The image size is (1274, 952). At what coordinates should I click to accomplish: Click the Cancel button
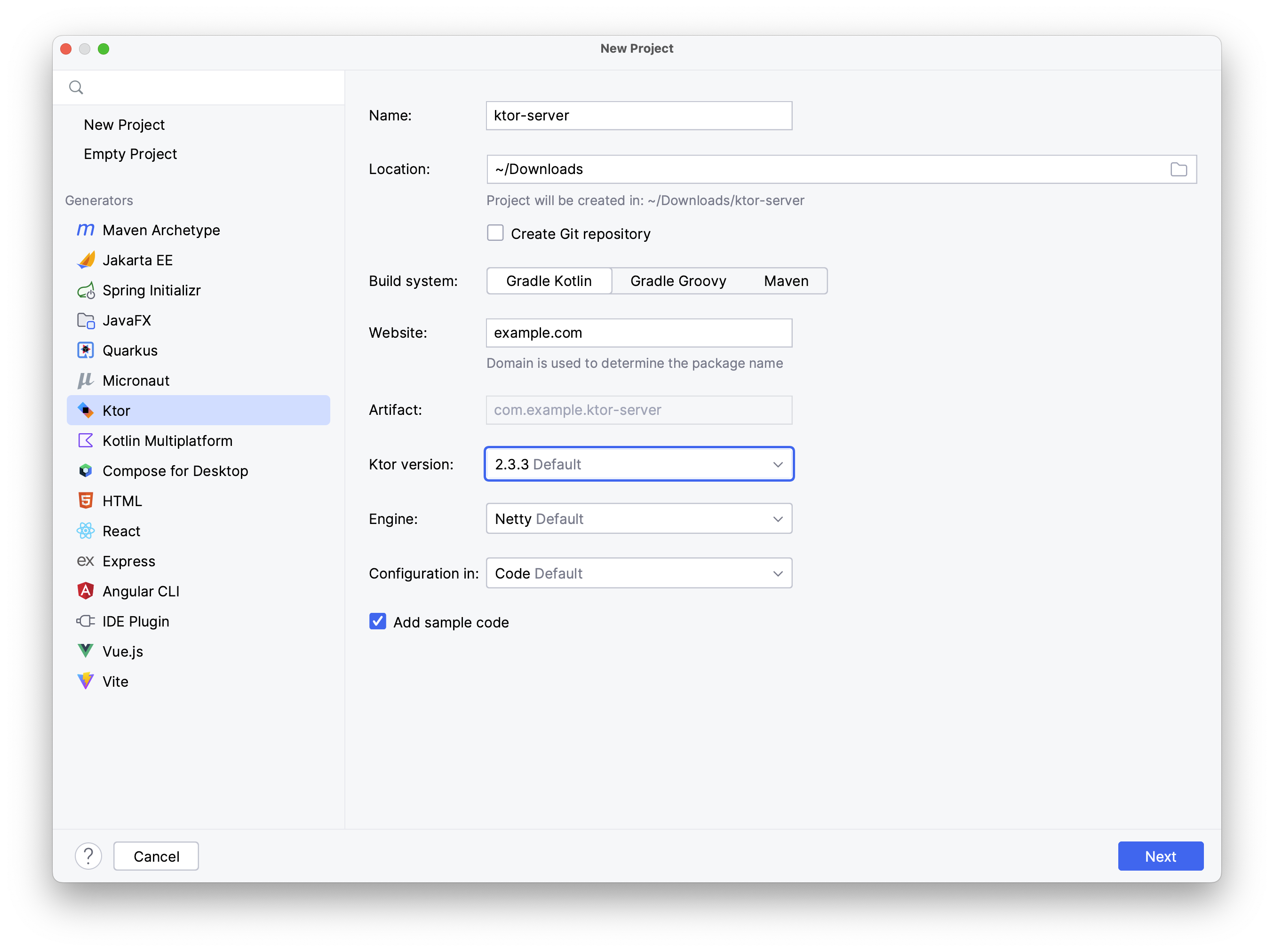point(156,856)
